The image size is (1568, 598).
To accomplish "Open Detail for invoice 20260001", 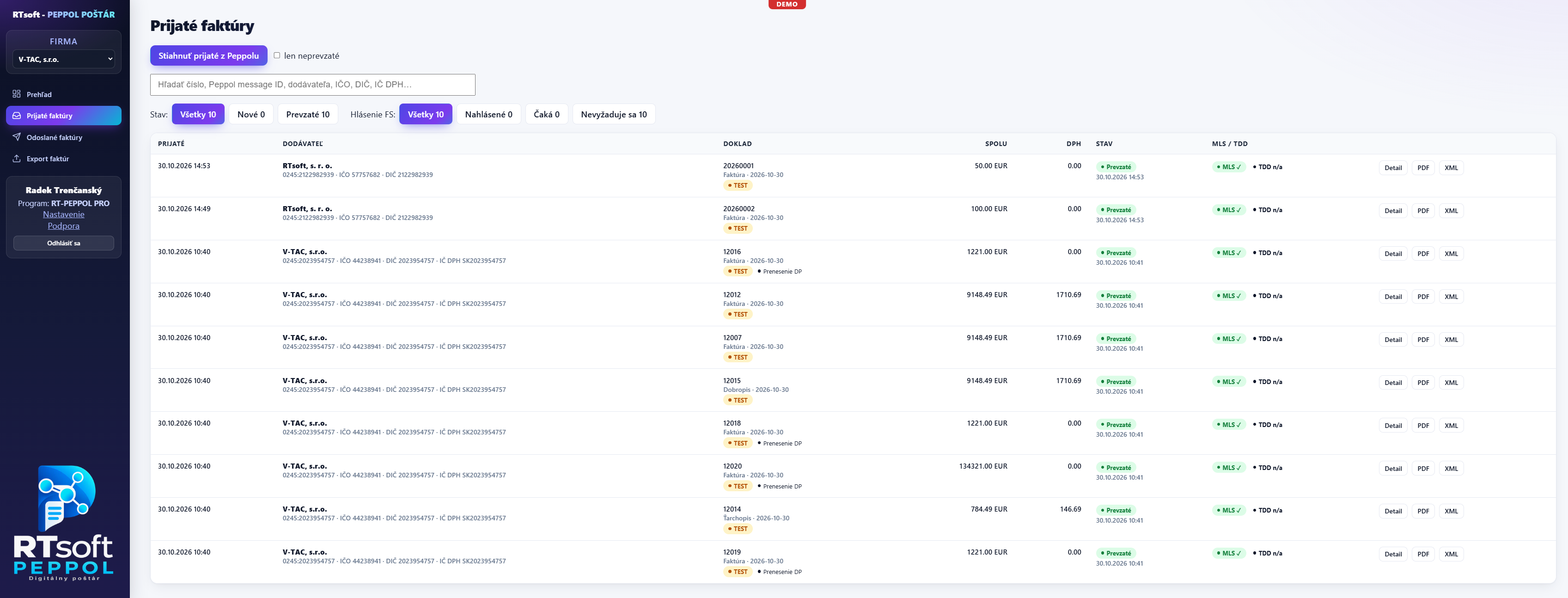I will point(1393,167).
